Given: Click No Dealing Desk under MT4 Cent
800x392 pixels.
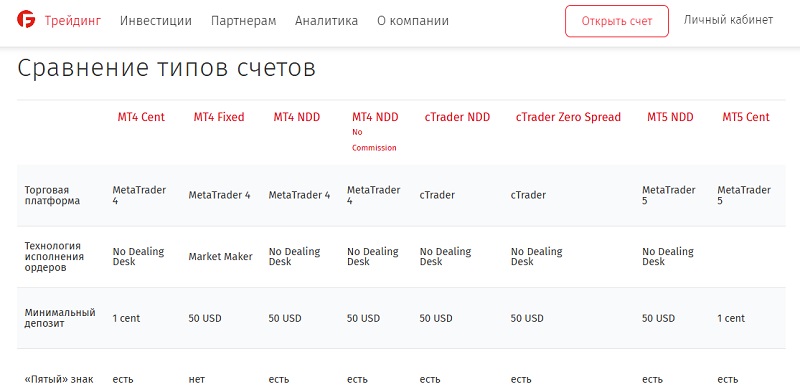Looking at the screenshot, I should point(138,257).
